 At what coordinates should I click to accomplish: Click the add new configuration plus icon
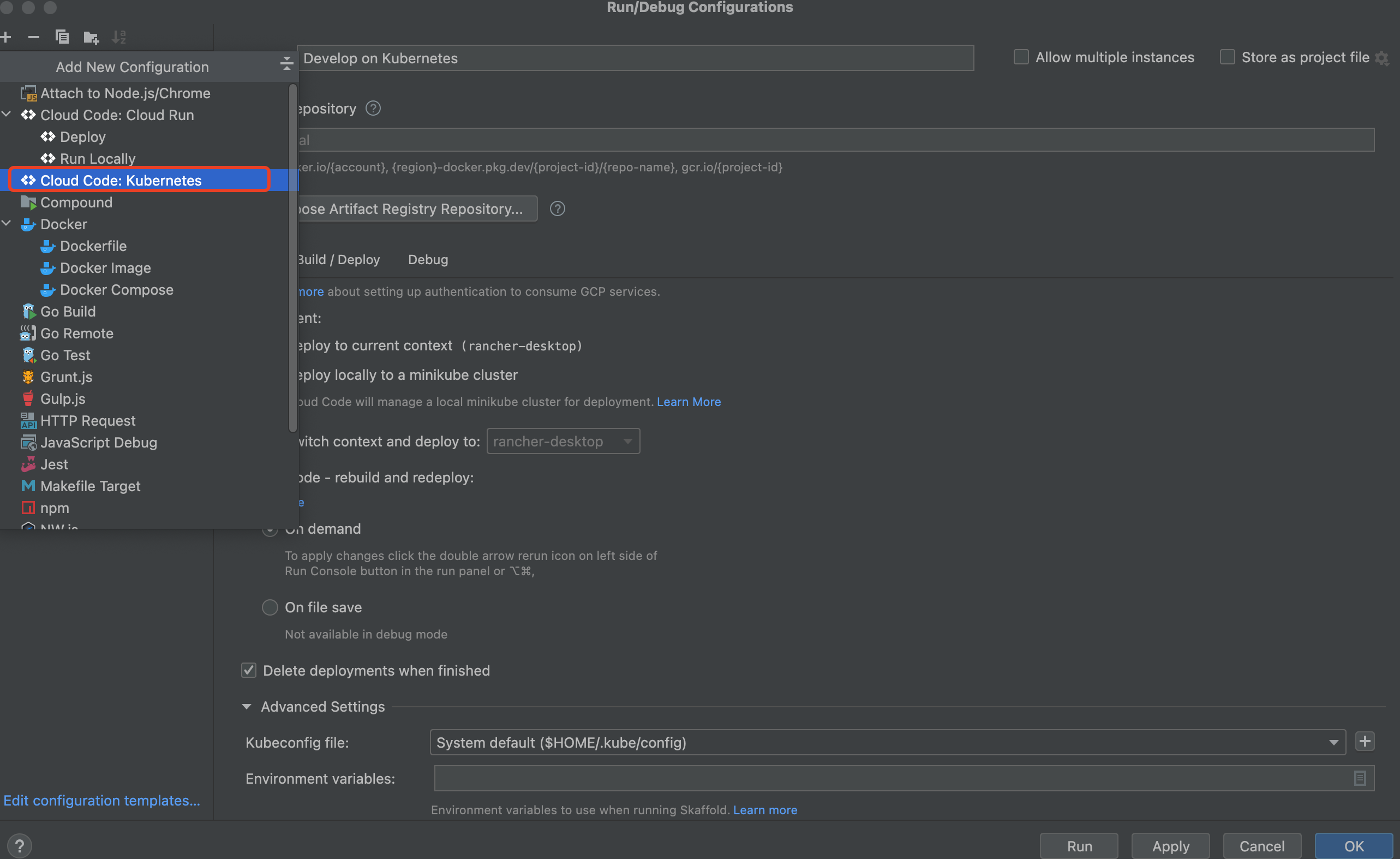[x=6, y=38]
